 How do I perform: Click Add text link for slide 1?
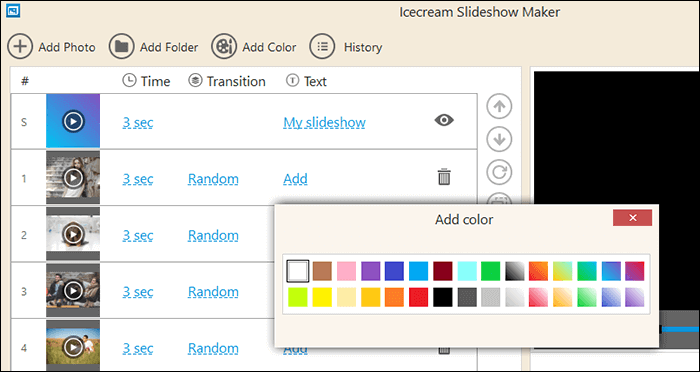pos(296,179)
